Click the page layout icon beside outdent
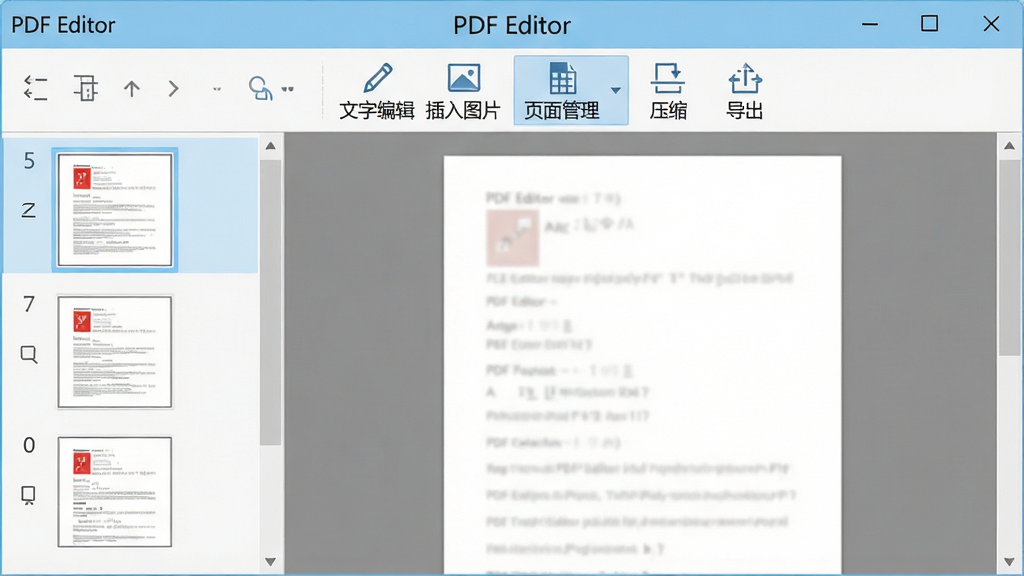This screenshot has height=576, width=1024. pyautogui.click(x=86, y=88)
